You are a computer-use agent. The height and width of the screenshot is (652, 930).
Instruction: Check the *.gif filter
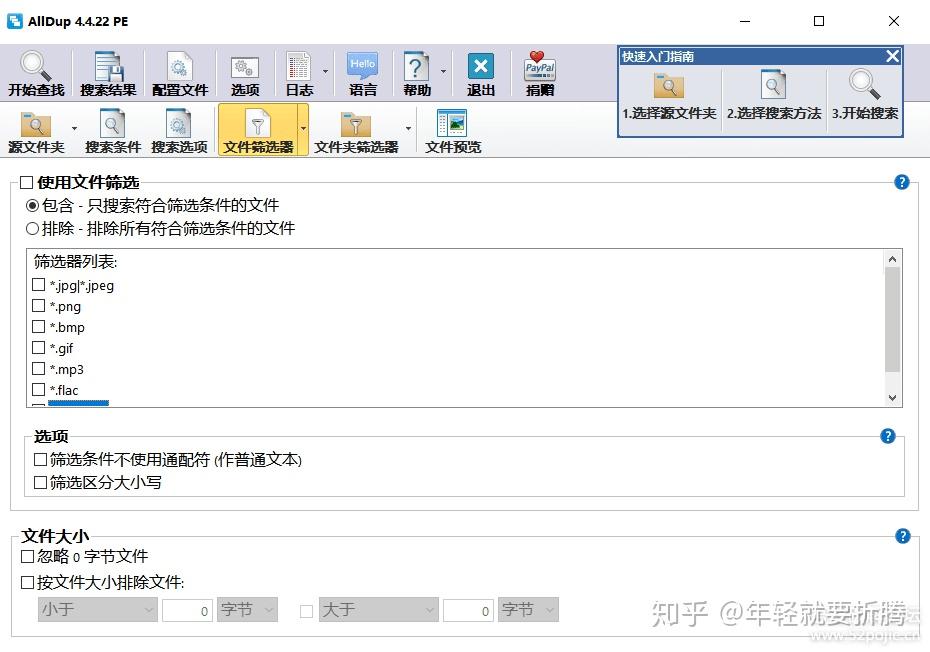point(39,348)
